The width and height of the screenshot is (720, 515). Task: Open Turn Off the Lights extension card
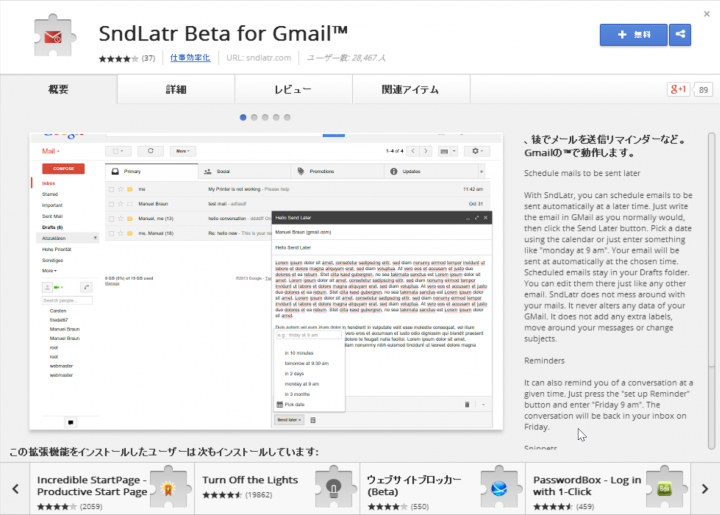pyautogui.click(x=277, y=489)
